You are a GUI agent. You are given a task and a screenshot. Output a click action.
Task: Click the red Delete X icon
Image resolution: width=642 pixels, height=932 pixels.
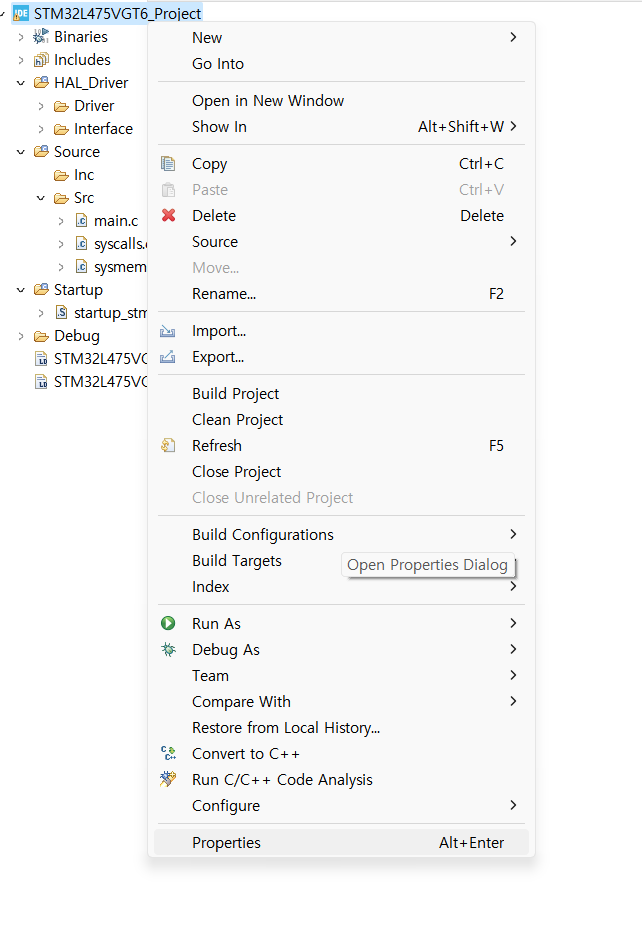[x=169, y=215]
